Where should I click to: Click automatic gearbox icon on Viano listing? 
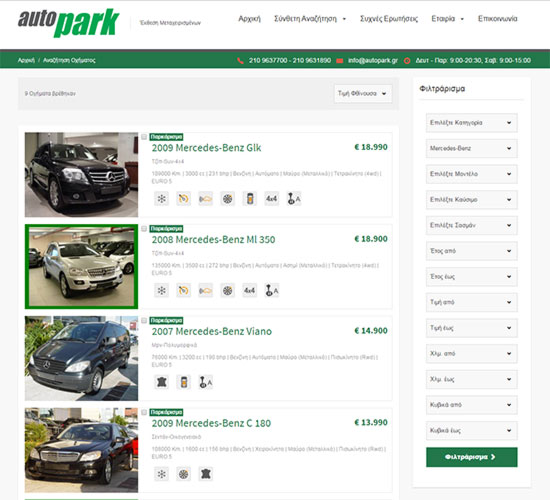click(206, 382)
